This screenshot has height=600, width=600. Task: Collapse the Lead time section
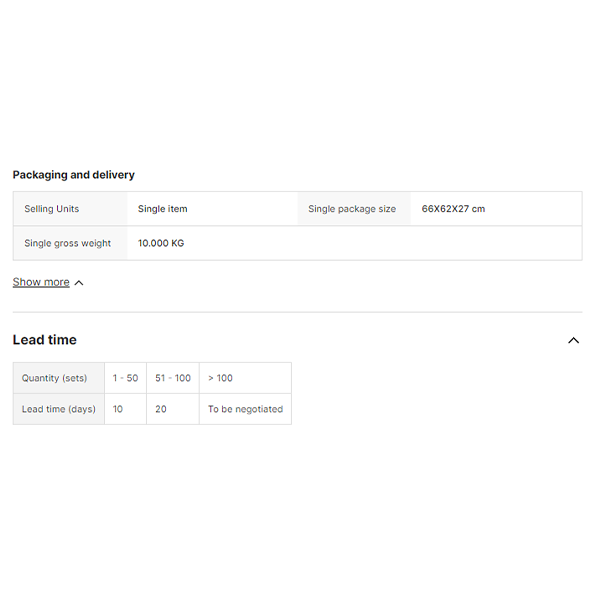(573, 340)
